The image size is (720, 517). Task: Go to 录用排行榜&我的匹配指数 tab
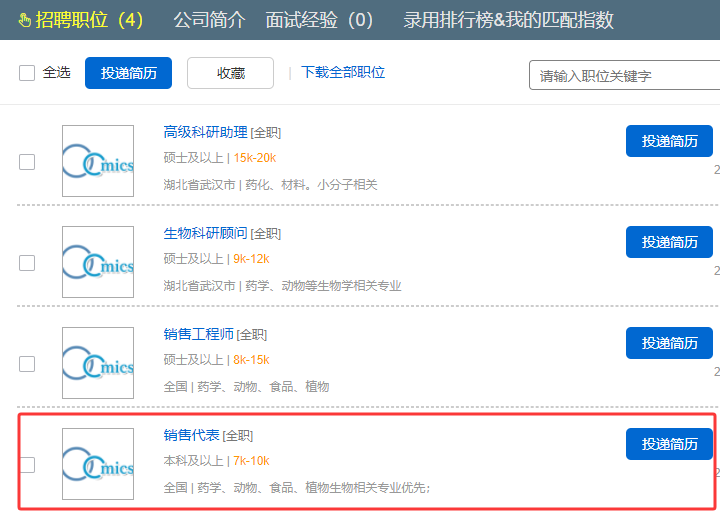[x=508, y=20]
